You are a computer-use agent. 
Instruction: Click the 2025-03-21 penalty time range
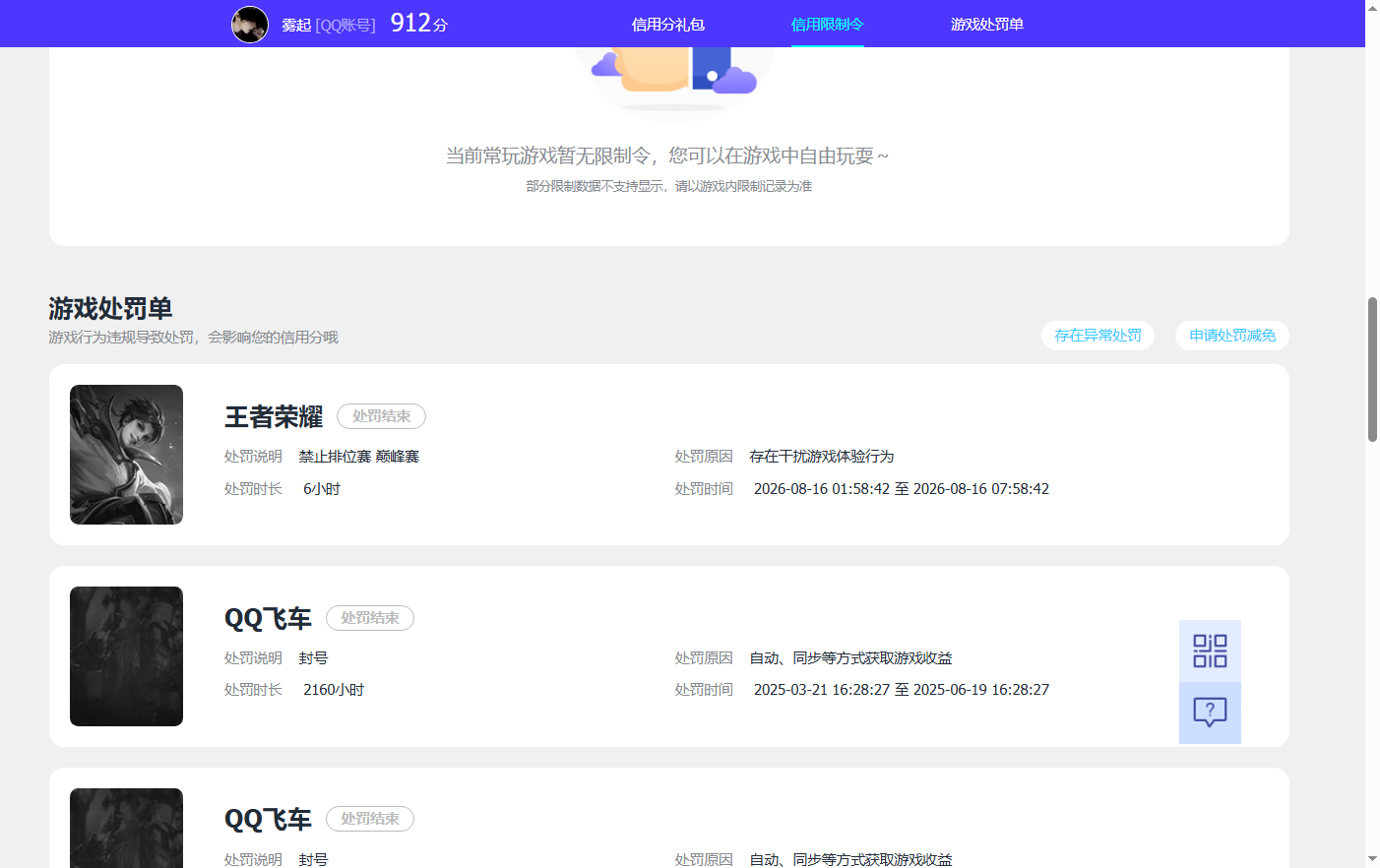tap(902, 690)
